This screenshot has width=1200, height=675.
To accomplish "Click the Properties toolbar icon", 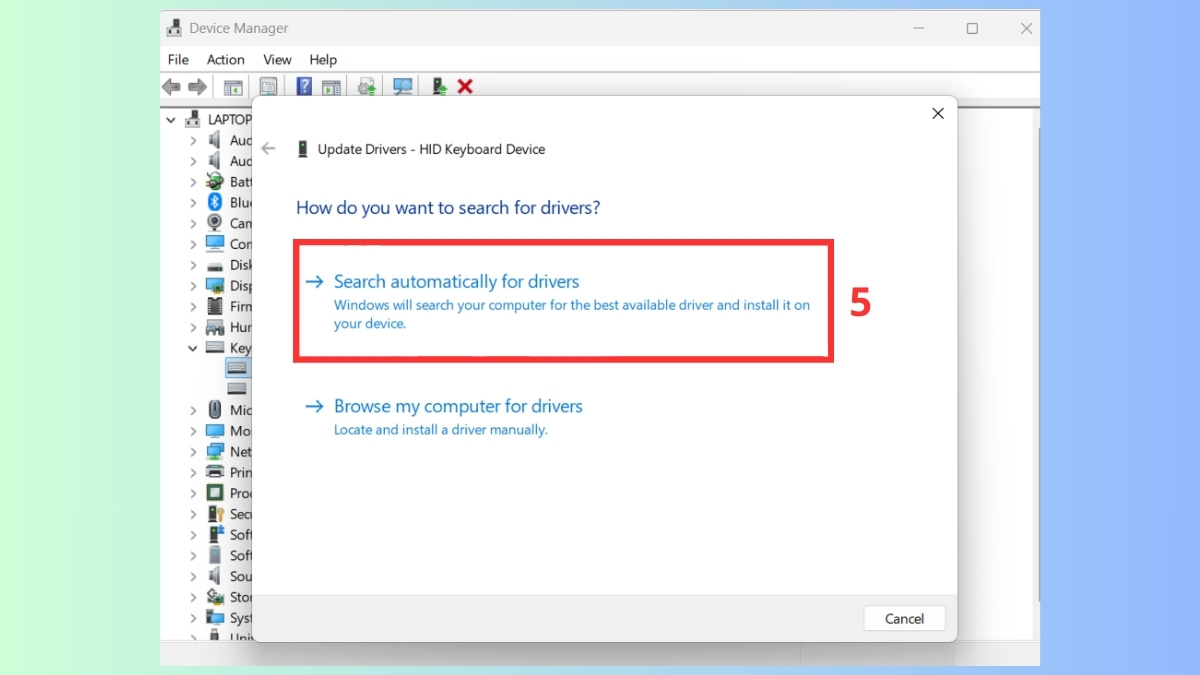I will 268,86.
